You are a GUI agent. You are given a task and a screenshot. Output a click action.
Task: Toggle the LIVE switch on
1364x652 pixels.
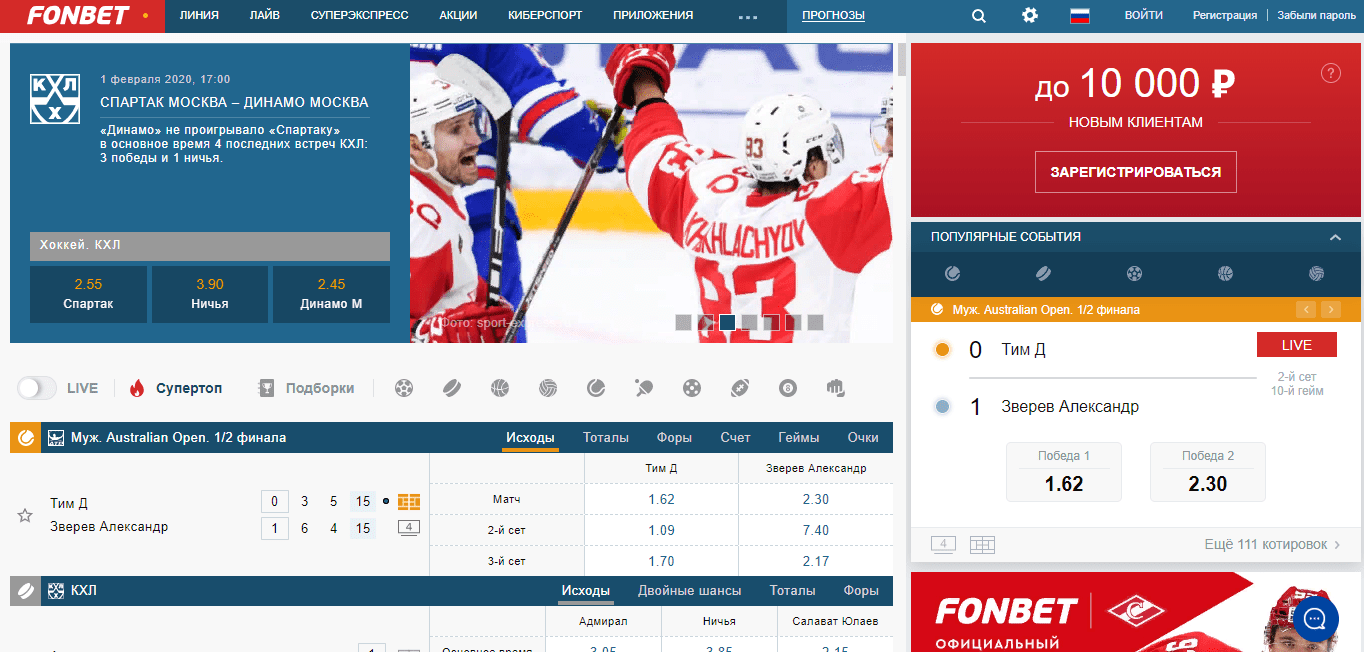click(x=37, y=388)
